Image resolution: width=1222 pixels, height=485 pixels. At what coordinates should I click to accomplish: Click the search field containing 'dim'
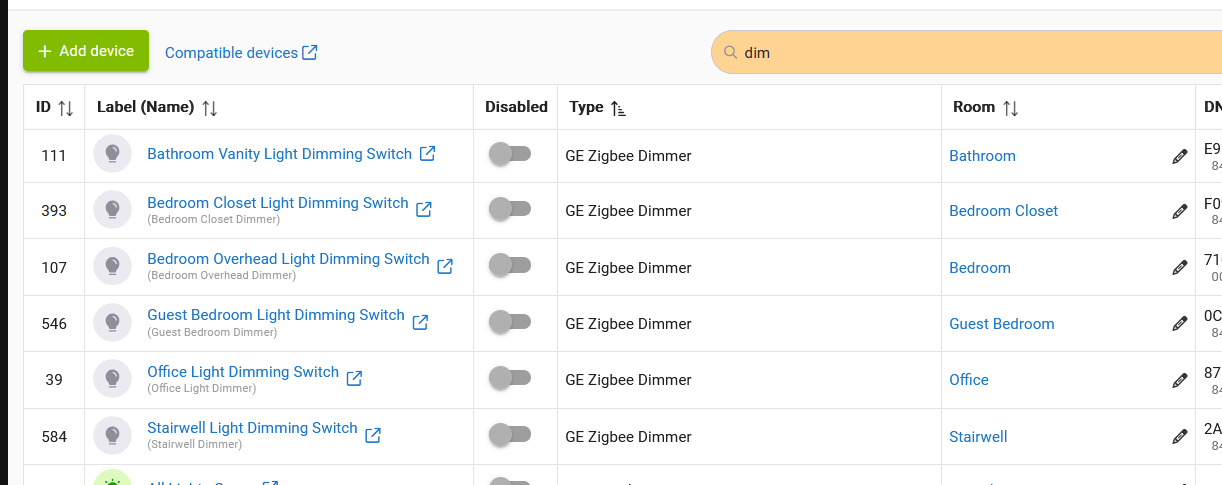pos(967,52)
